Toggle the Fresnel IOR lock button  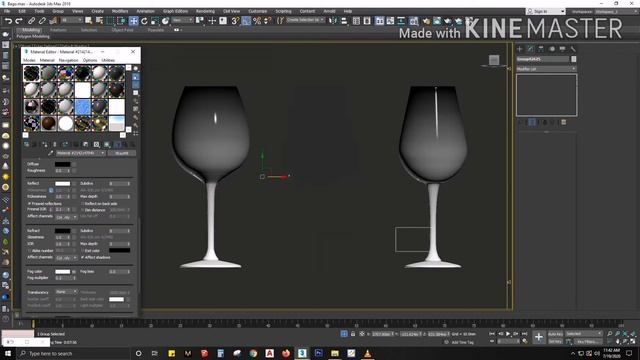51,209
